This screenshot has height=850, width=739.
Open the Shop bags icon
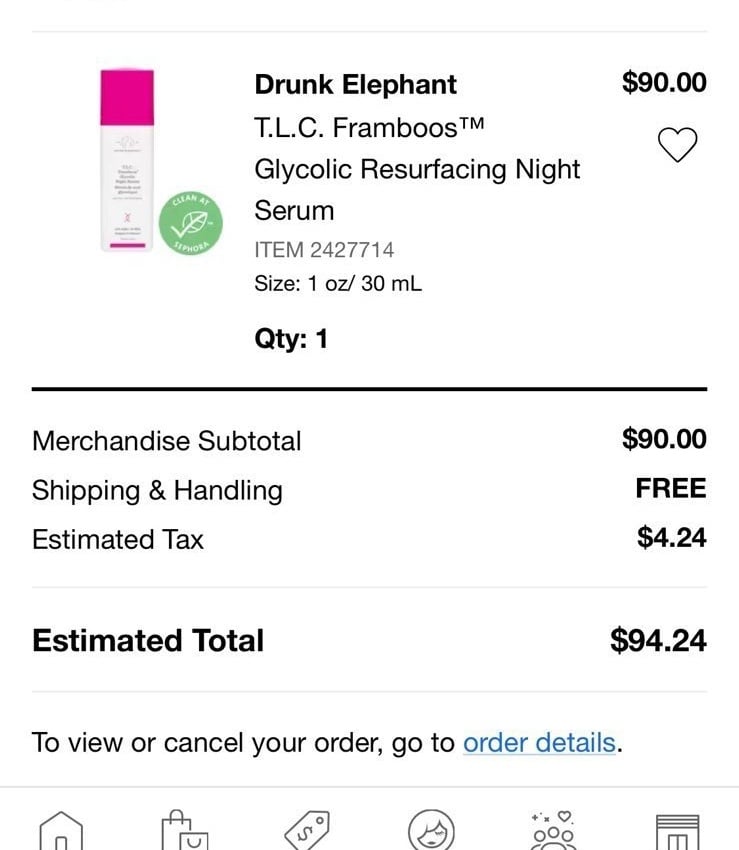point(184,830)
